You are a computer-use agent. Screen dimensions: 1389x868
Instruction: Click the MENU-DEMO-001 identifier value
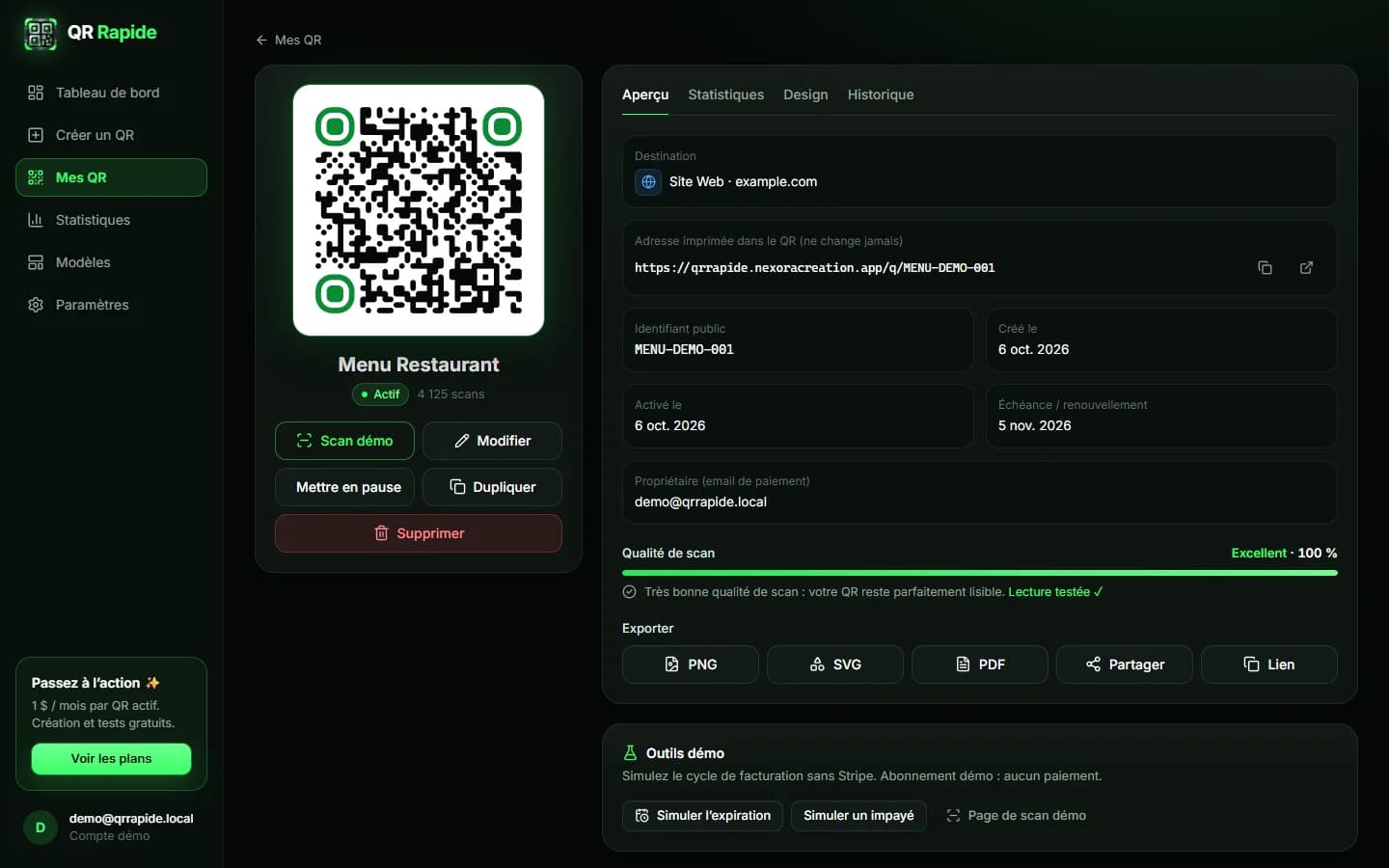coord(684,350)
